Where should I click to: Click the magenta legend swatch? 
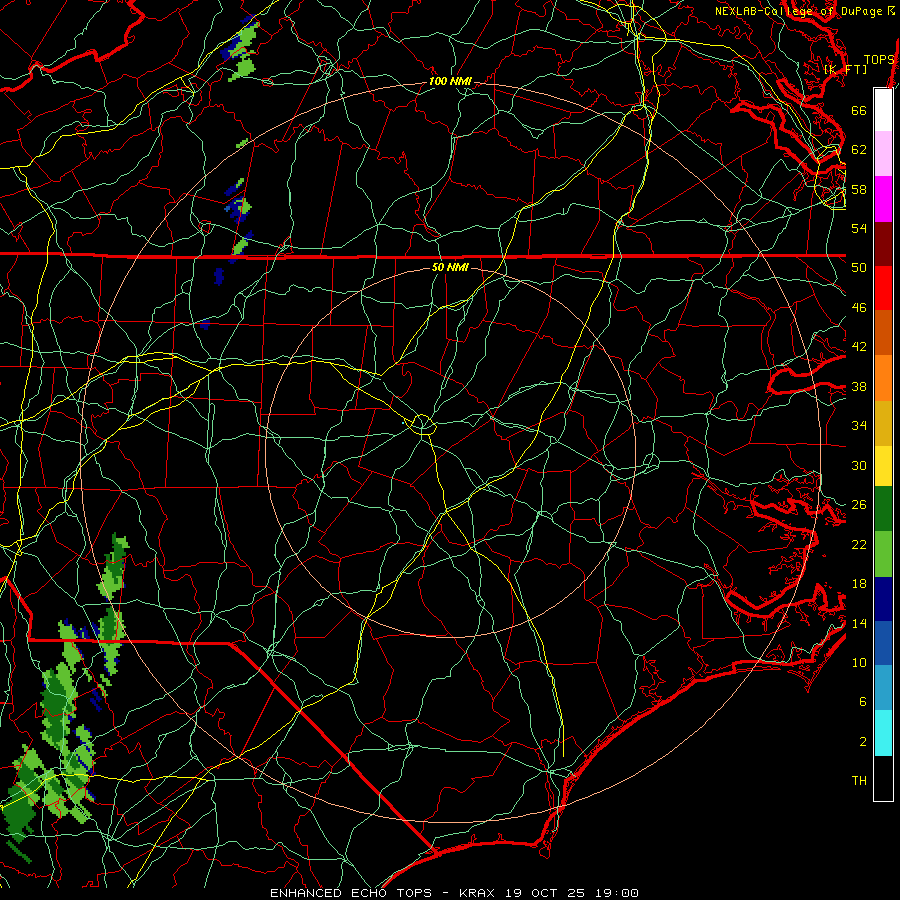click(x=883, y=199)
